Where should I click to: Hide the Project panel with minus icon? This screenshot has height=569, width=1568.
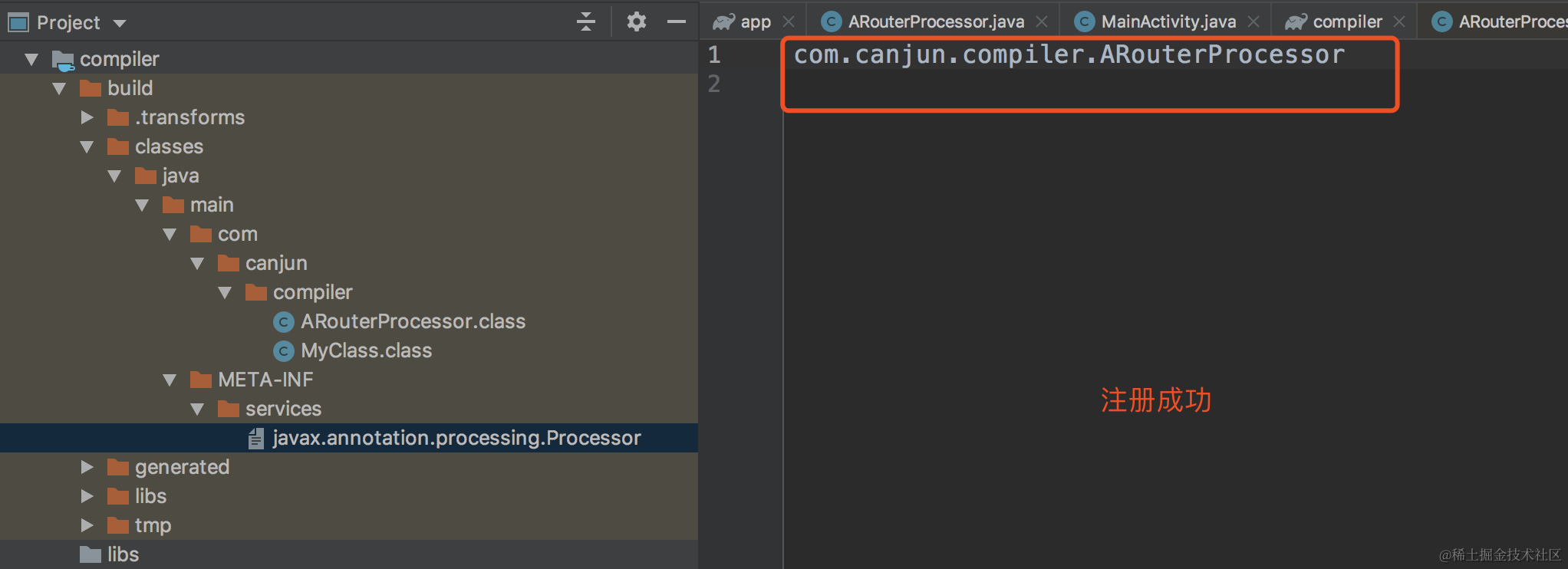point(676,21)
